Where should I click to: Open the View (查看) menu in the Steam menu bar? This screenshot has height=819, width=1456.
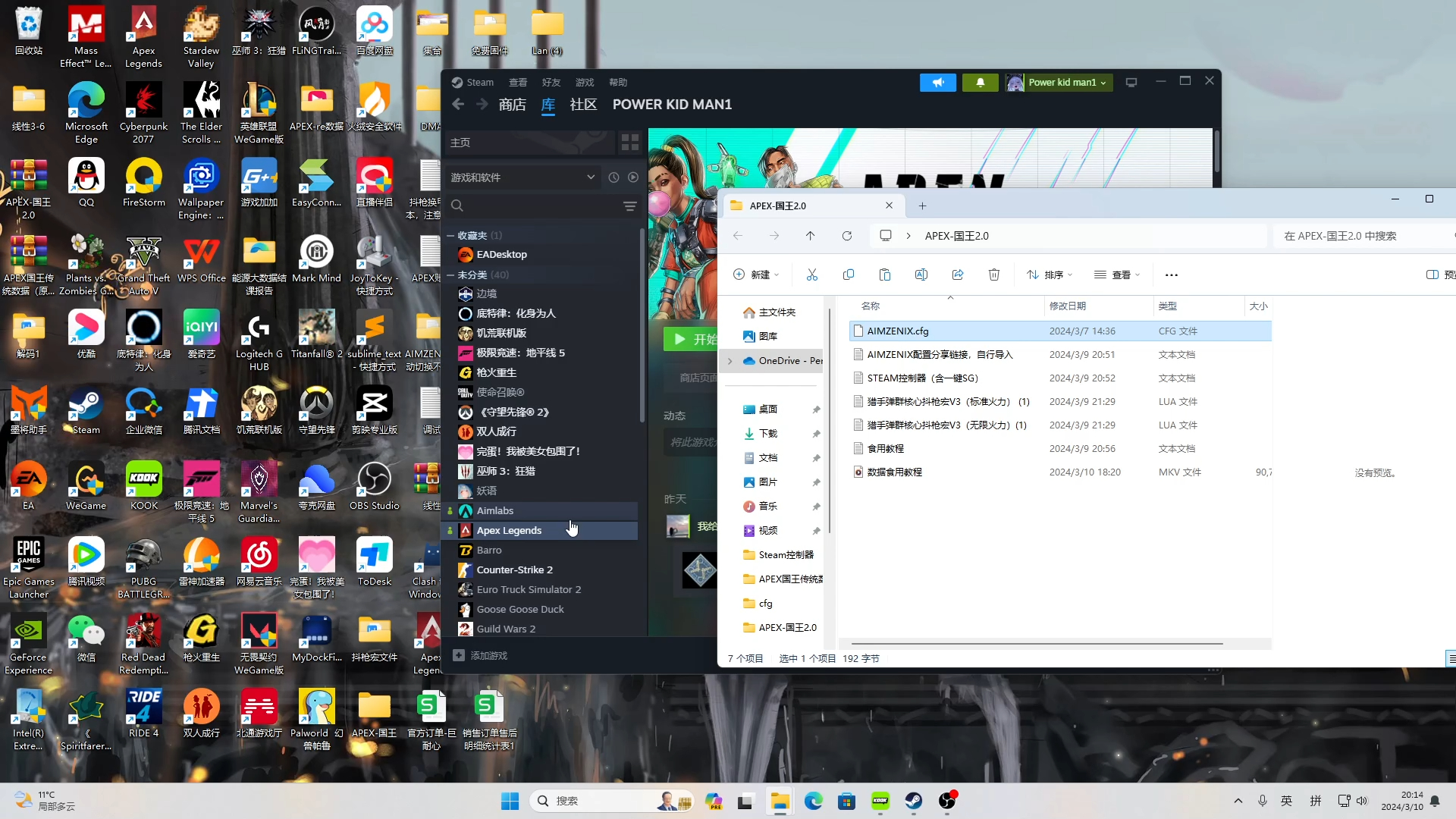click(x=518, y=83)
